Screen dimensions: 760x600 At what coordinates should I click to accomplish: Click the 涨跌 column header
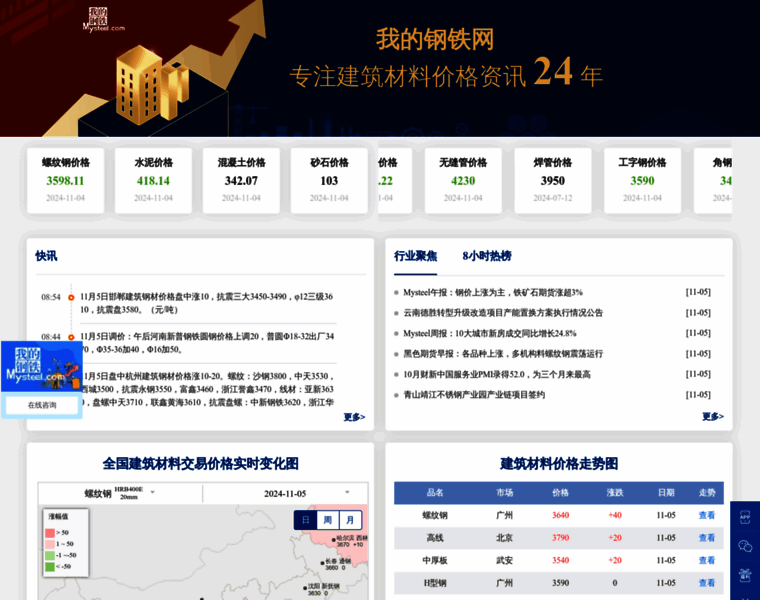[615, 493]
